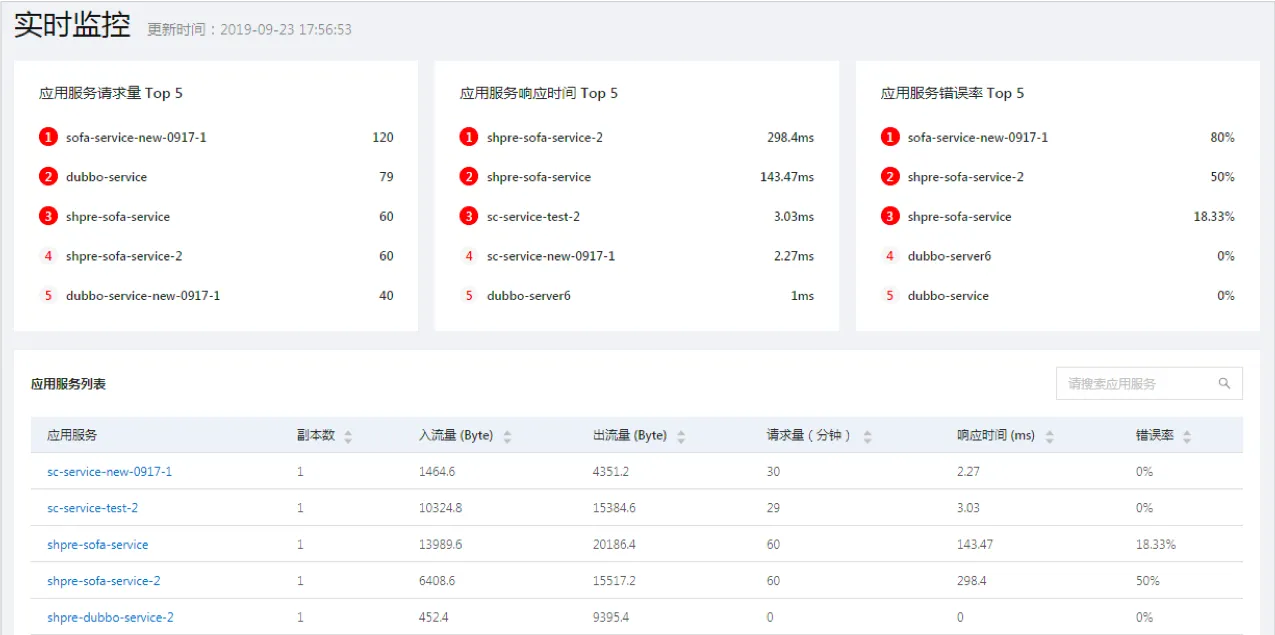1275x635 pixels.
Task: Select rank 1 badge in 错误率 Top 5
Action: point(890,137)
